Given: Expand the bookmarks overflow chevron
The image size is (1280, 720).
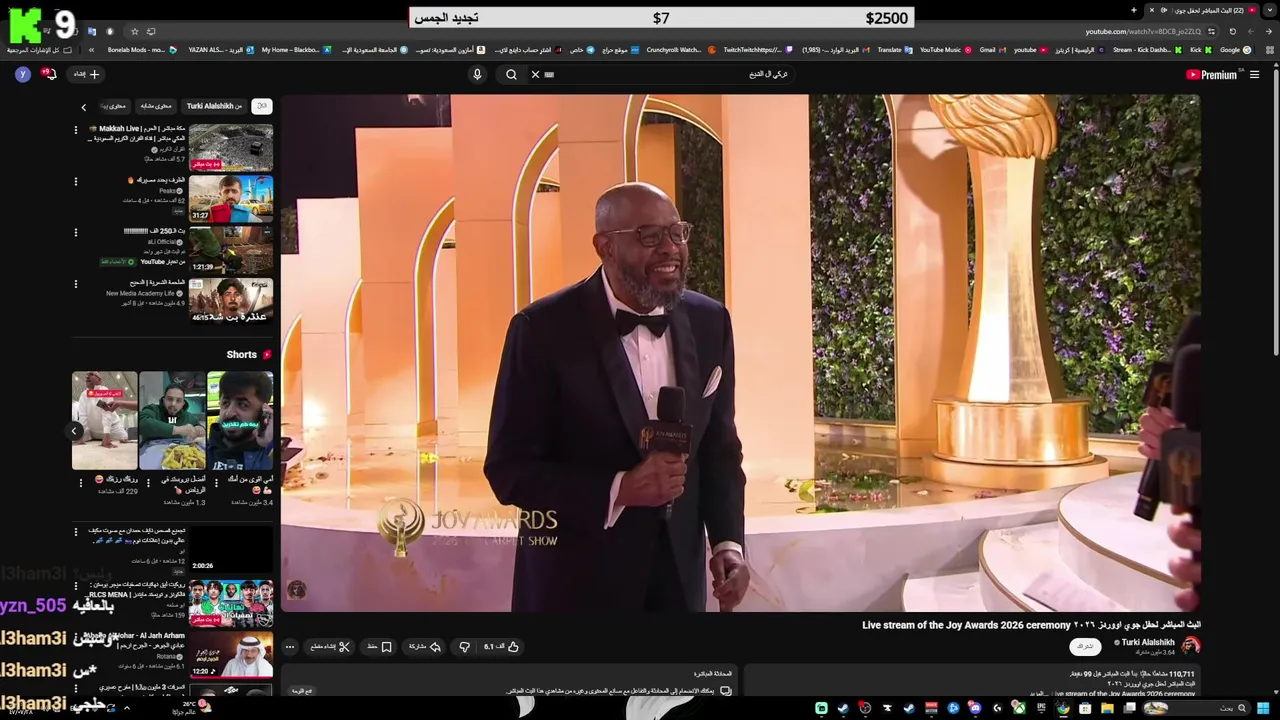Looking at the screenshot, I should tap(91, 49).
